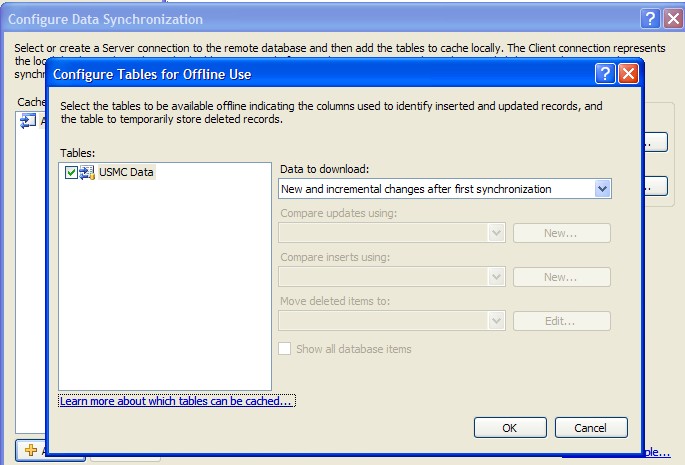Expand the Compare inserts using dropdown
Screen dimensions: 685x465
pos(497,277)
